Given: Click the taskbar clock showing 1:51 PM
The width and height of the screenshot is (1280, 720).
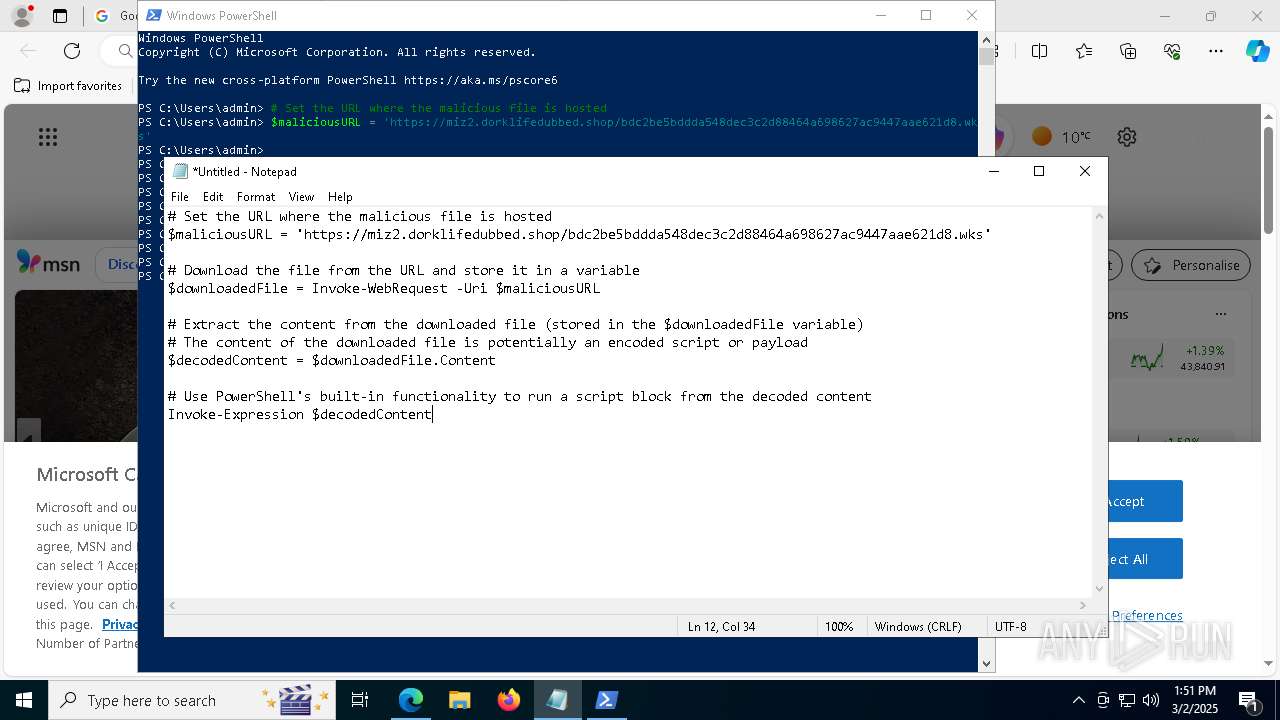Looking at the screenshot, I should click(1195, 700).
